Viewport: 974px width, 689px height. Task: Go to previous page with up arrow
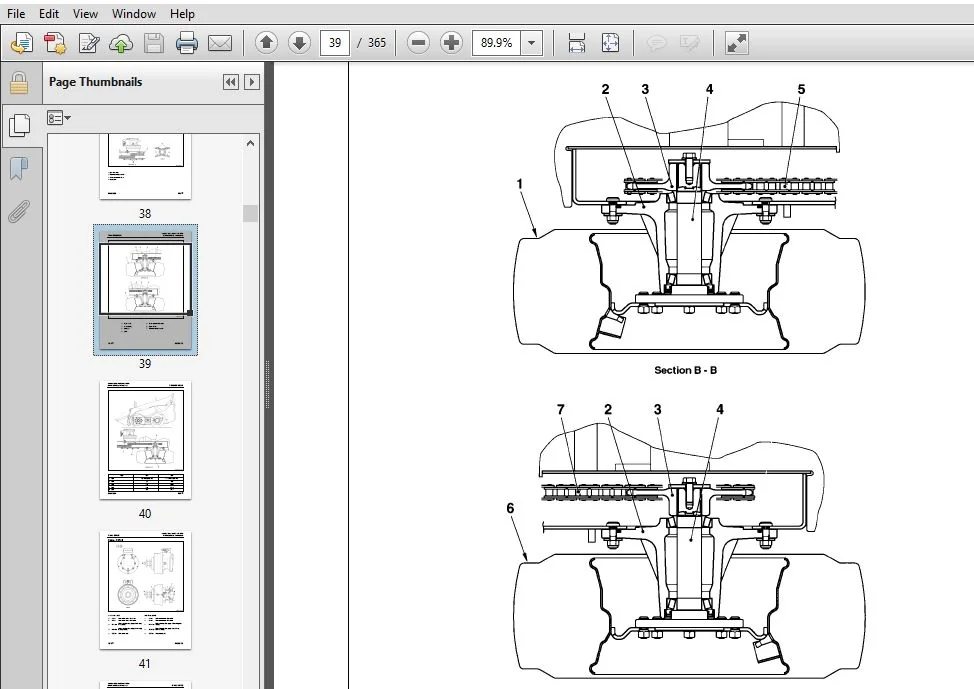pyautogui.click(x=266, y=43)
